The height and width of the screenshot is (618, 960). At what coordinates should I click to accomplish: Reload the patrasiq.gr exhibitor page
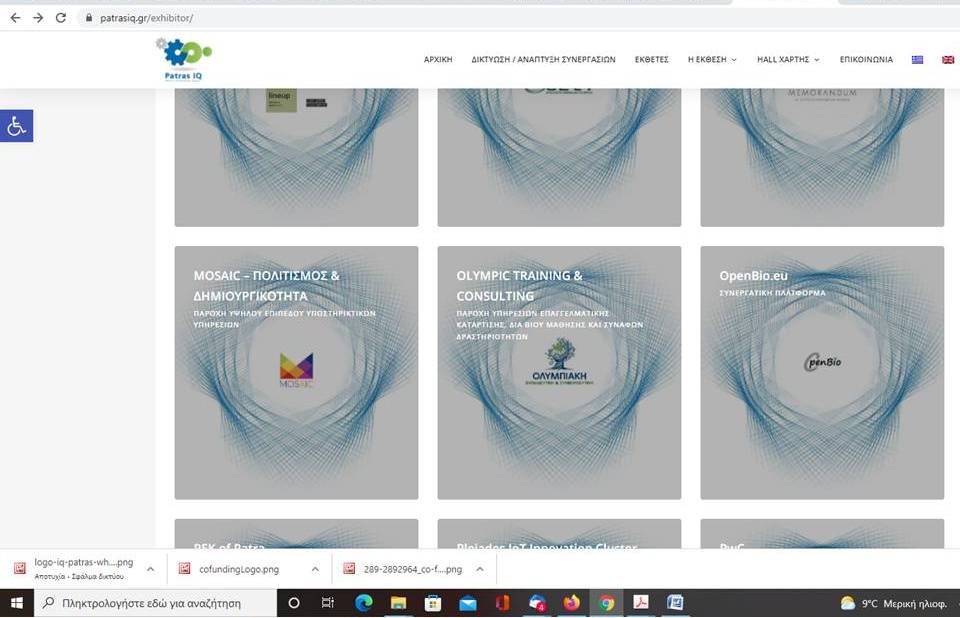(61, 18)
